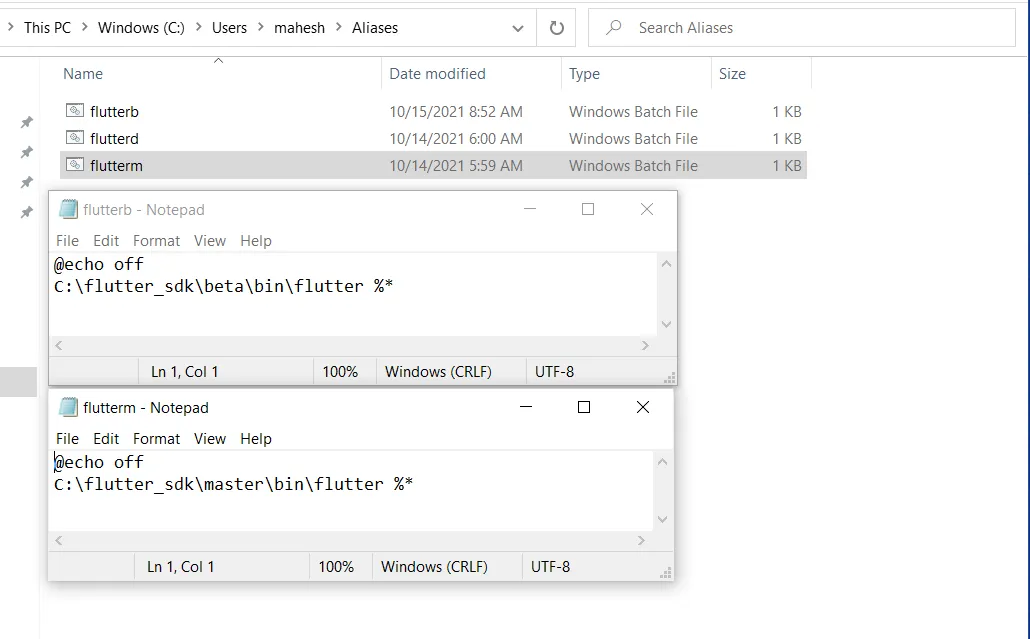Click the search magnifier icon
1030x639 pixels.
(615, 28)
